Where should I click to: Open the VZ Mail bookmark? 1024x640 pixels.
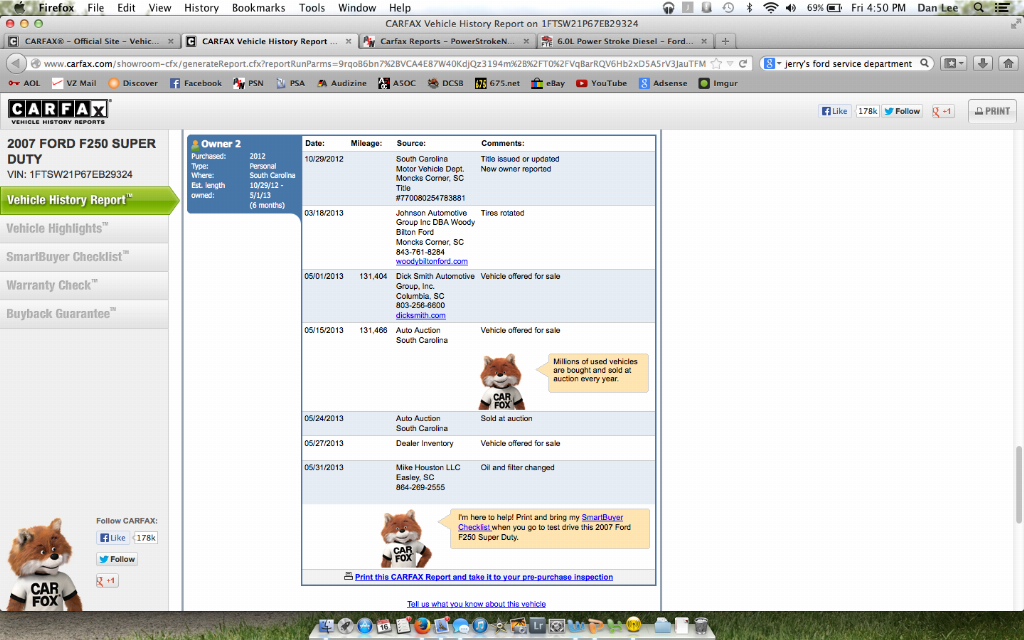pyautogui.click(x=74, y=83)
